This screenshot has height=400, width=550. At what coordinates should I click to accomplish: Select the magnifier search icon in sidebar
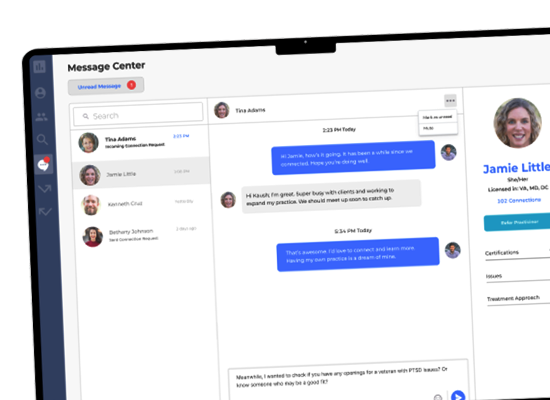click(x=42, y=140)
